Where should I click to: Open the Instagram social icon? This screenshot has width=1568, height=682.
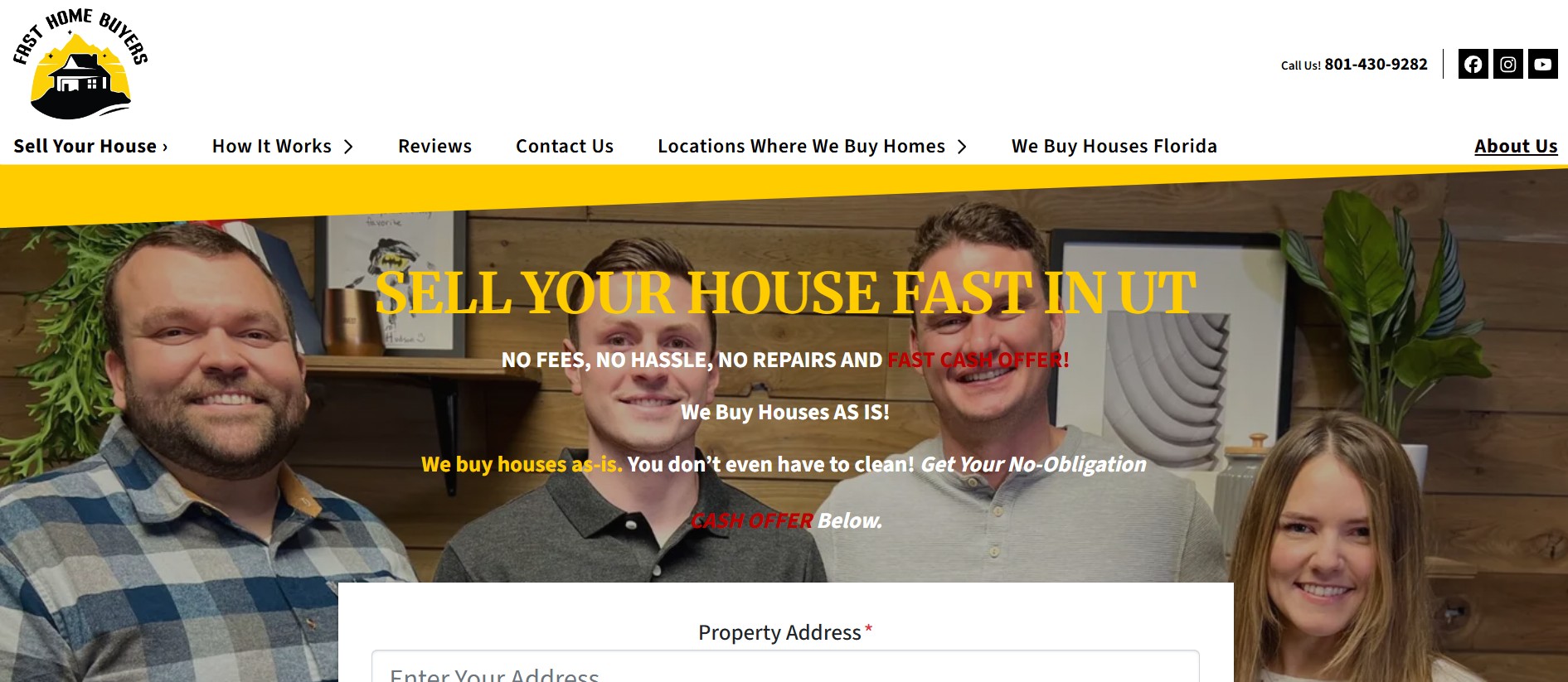(x=1508, y=64)
